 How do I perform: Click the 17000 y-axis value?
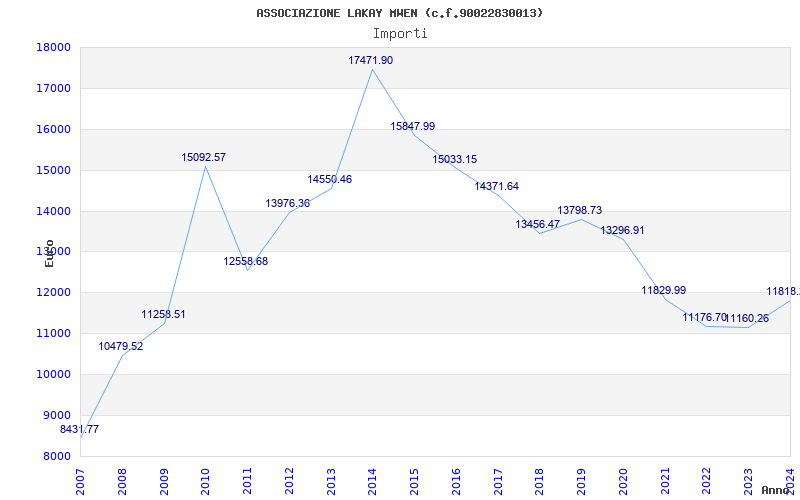coord(53,88)
